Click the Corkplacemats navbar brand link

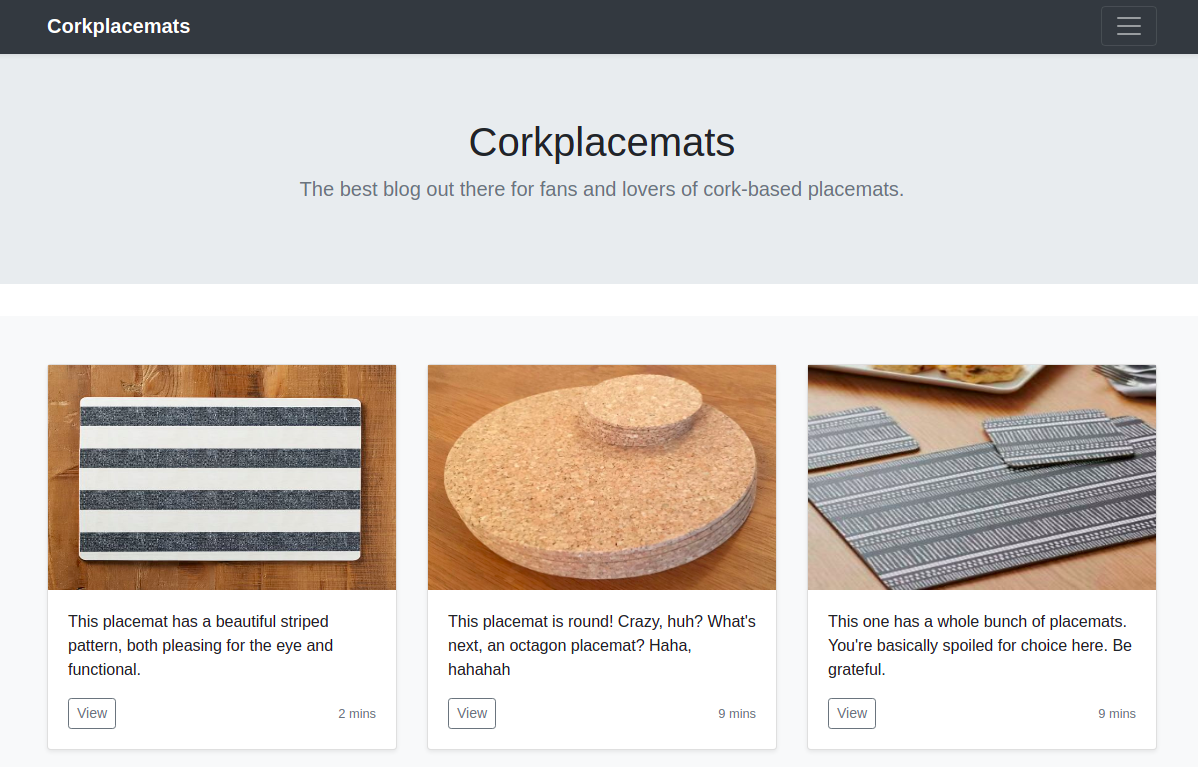[x=118, y=26]
